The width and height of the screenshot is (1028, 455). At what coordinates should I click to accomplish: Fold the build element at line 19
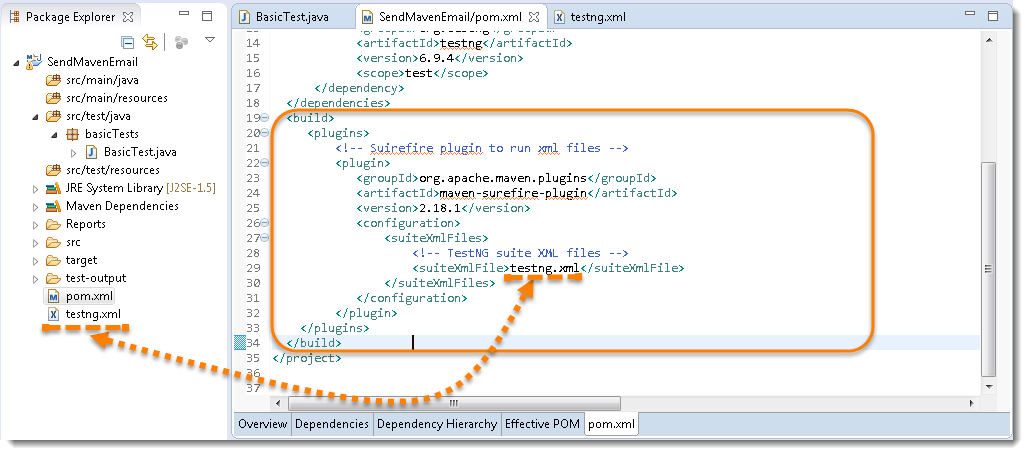coord(265,119)
